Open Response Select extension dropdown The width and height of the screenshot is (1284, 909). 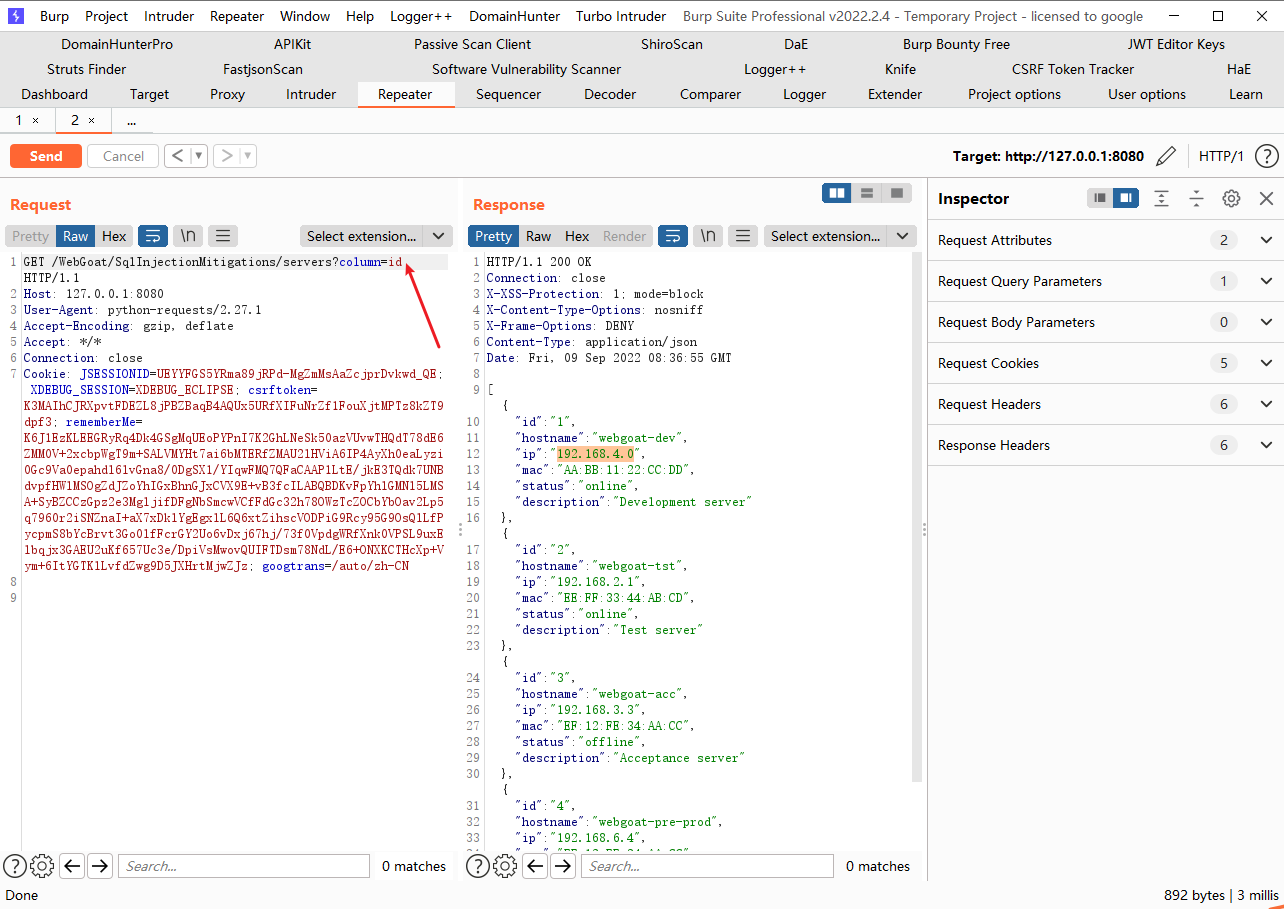pos(840,236)
